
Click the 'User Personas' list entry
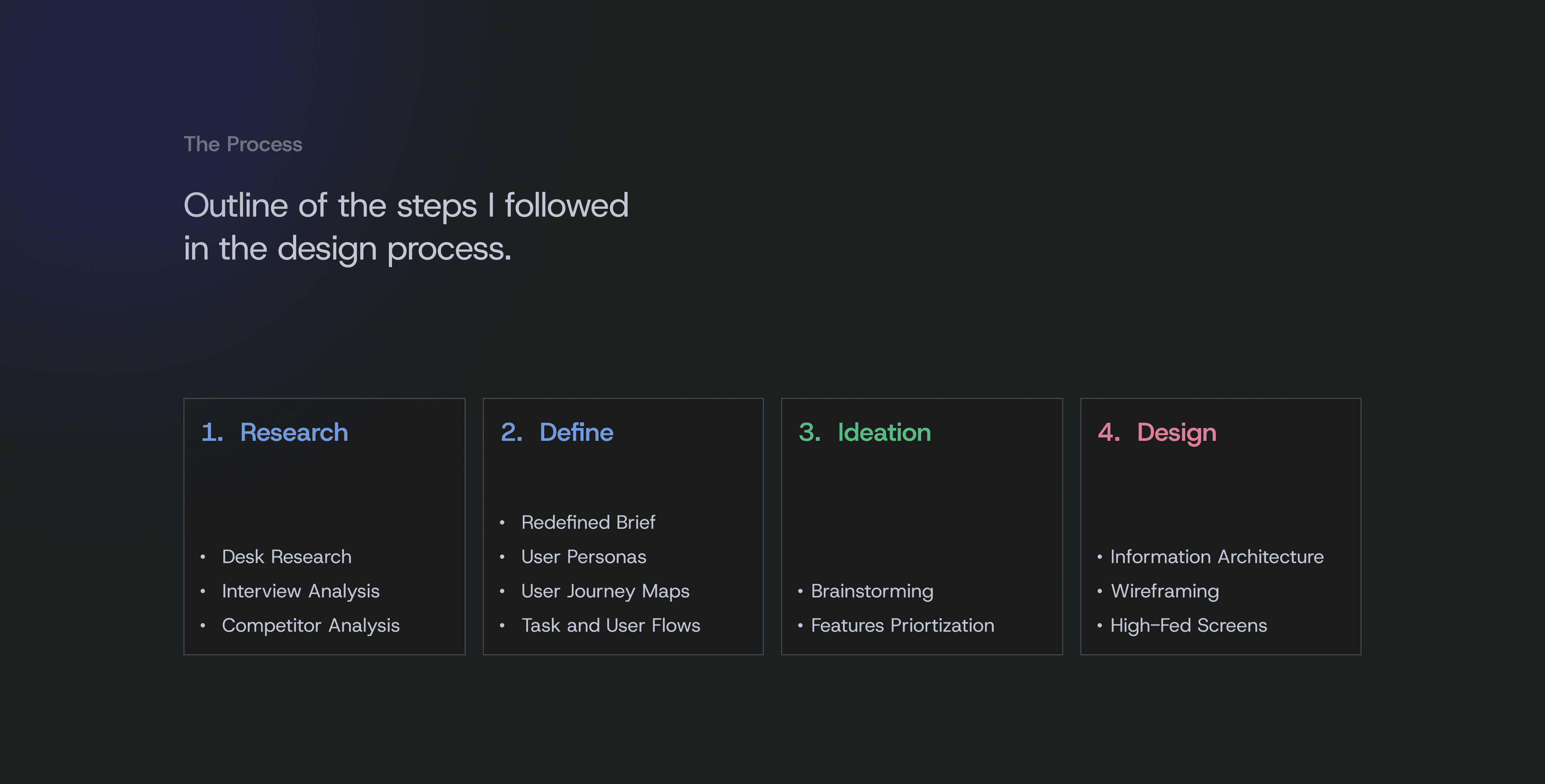[583, 557]
